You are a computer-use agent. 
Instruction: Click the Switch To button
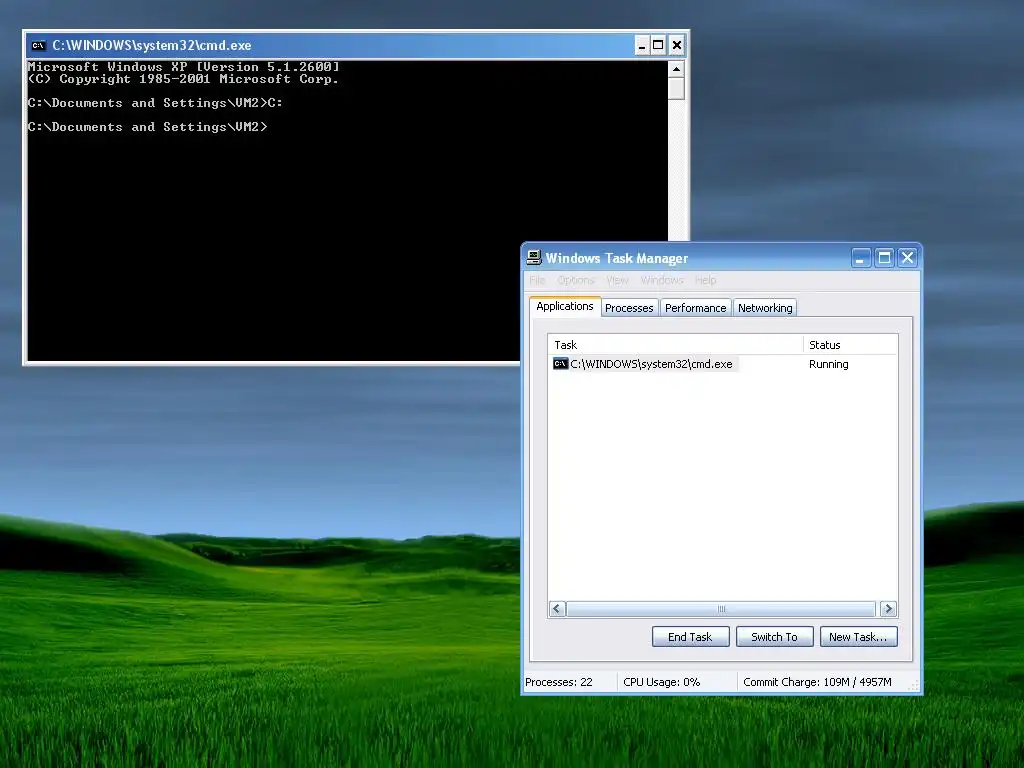(775, 637)
